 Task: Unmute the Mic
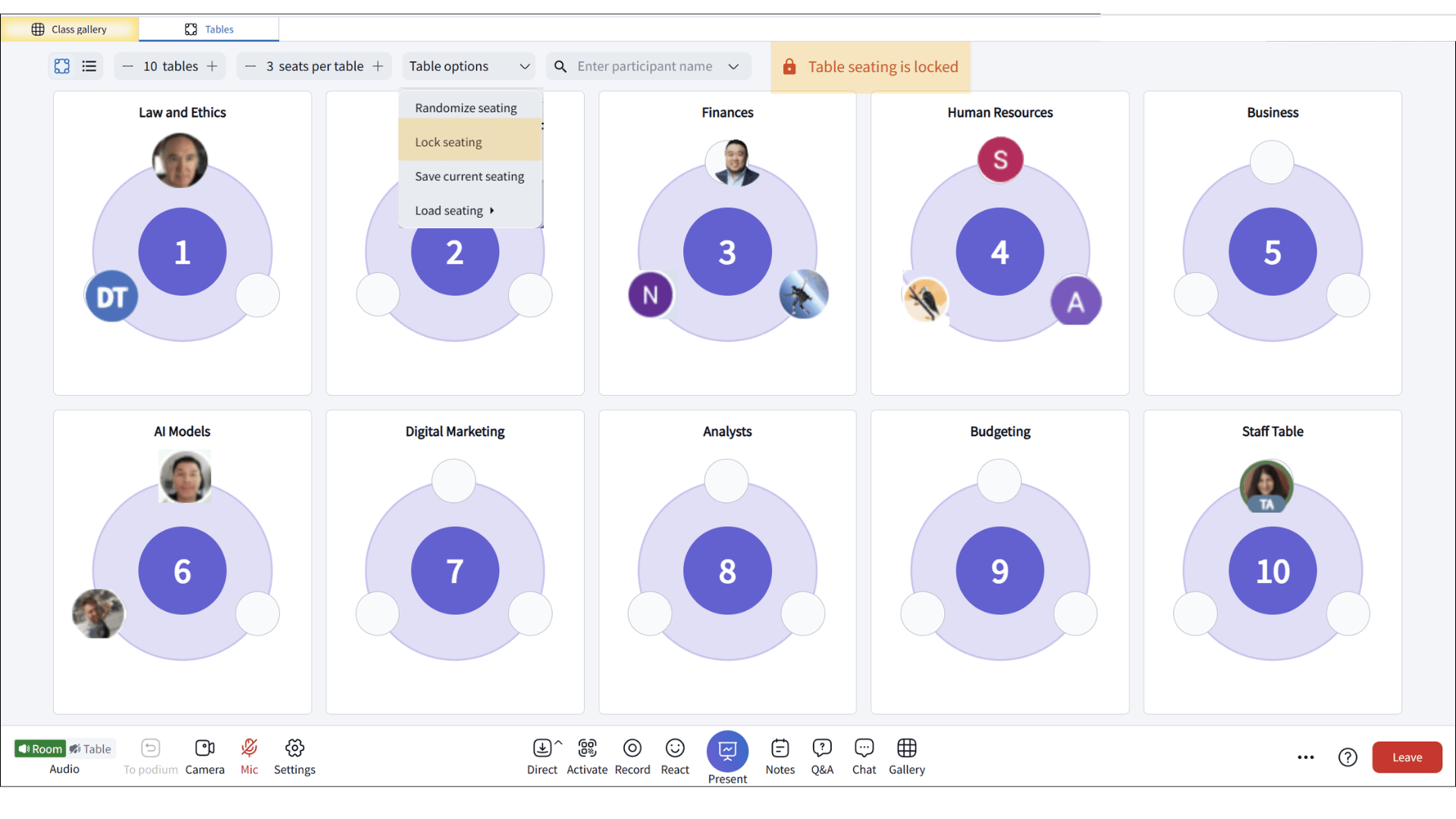click(x=249, y=756)
